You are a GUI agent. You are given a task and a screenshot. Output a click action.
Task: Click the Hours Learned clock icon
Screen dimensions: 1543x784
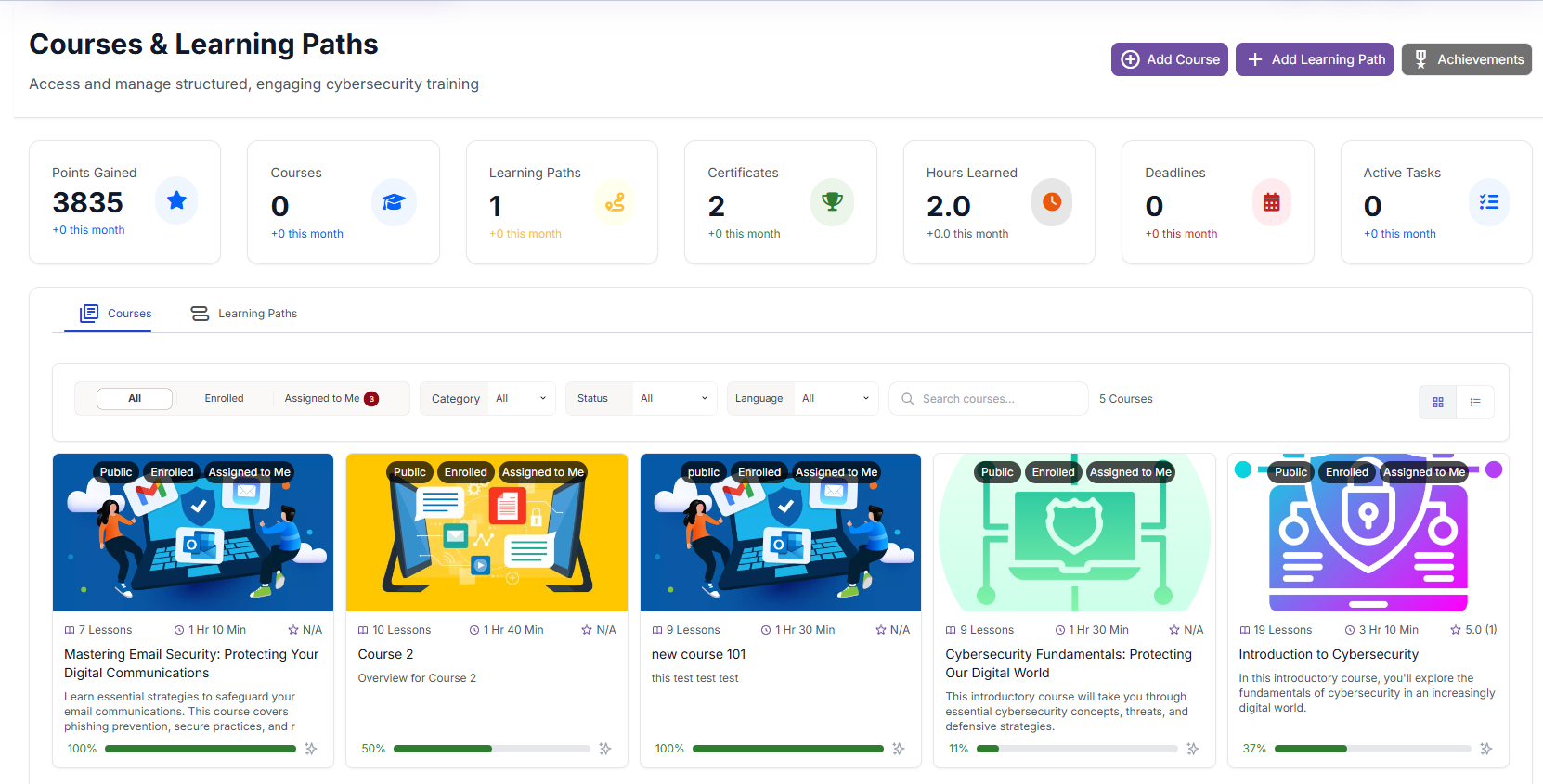pyautogui.click(x=1052, y=202)
